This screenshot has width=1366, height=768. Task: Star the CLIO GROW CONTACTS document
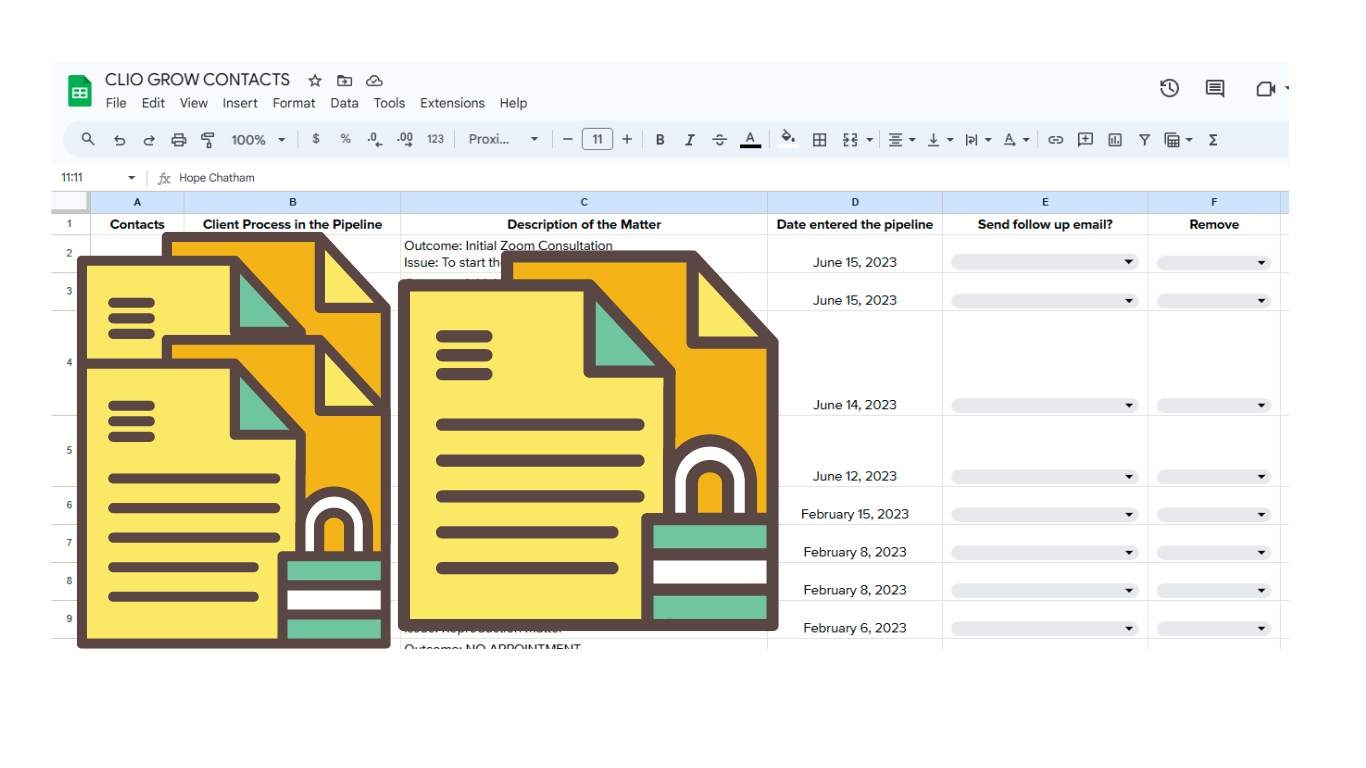pos(315,80)
